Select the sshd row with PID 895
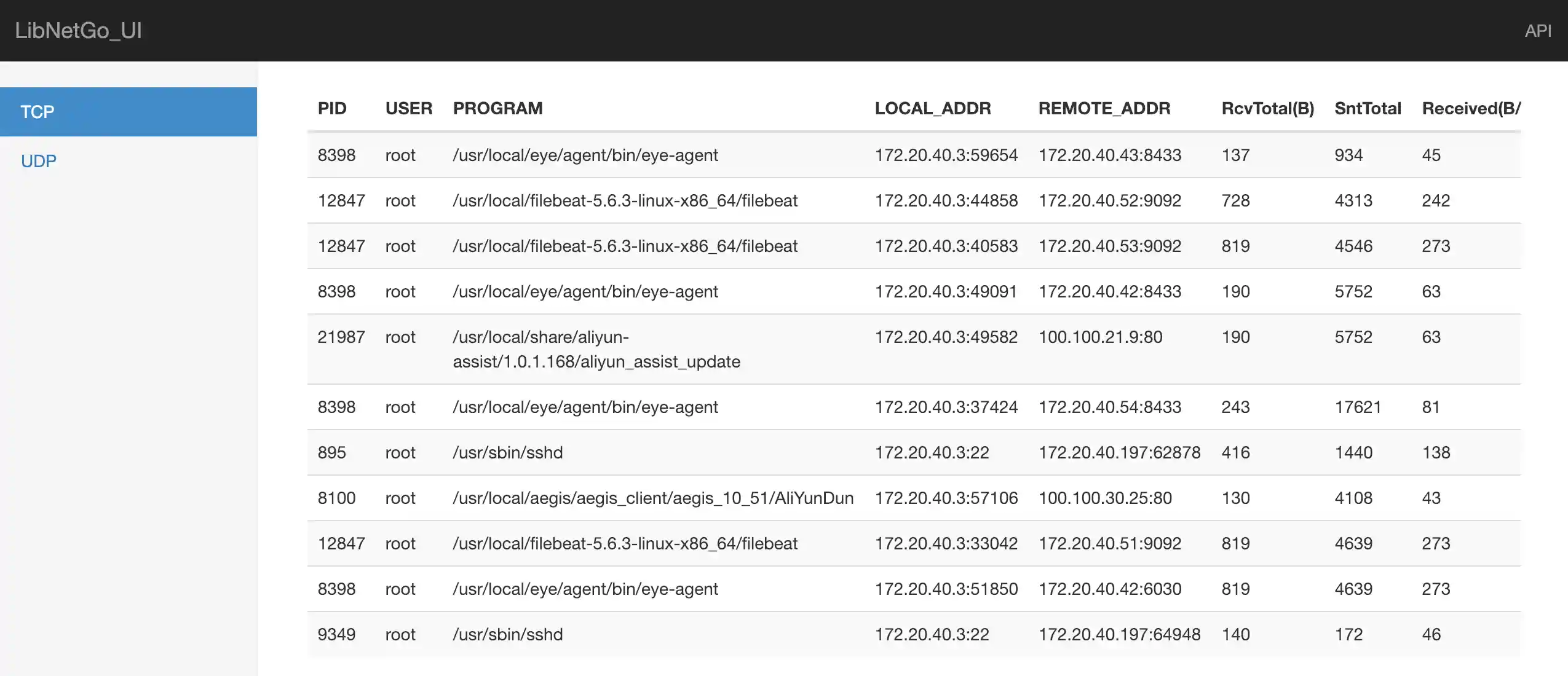The width and height of the screenshot is (1568, 676). point(738,452)
